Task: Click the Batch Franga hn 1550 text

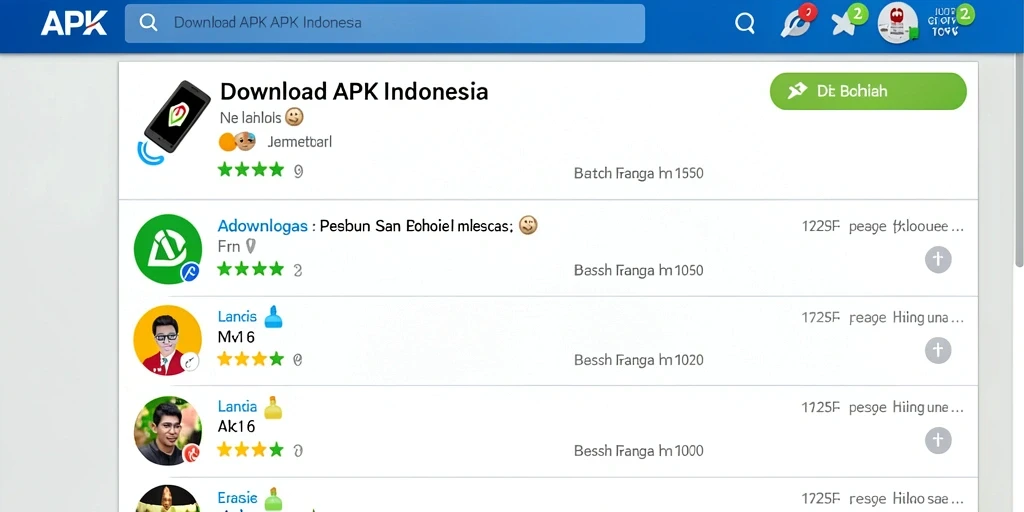Action: 638,173
